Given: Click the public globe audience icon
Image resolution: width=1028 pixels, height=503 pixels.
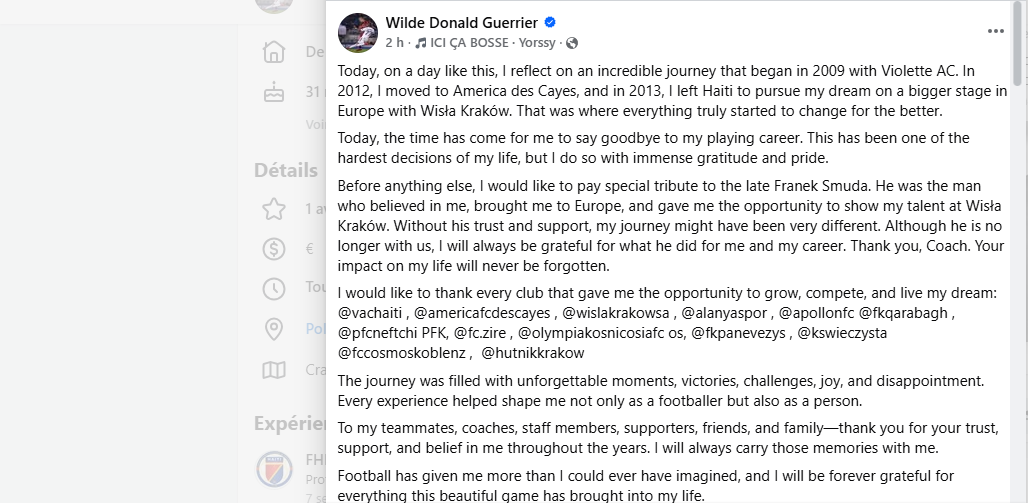Looking at the screenshot, I should 572,43.
